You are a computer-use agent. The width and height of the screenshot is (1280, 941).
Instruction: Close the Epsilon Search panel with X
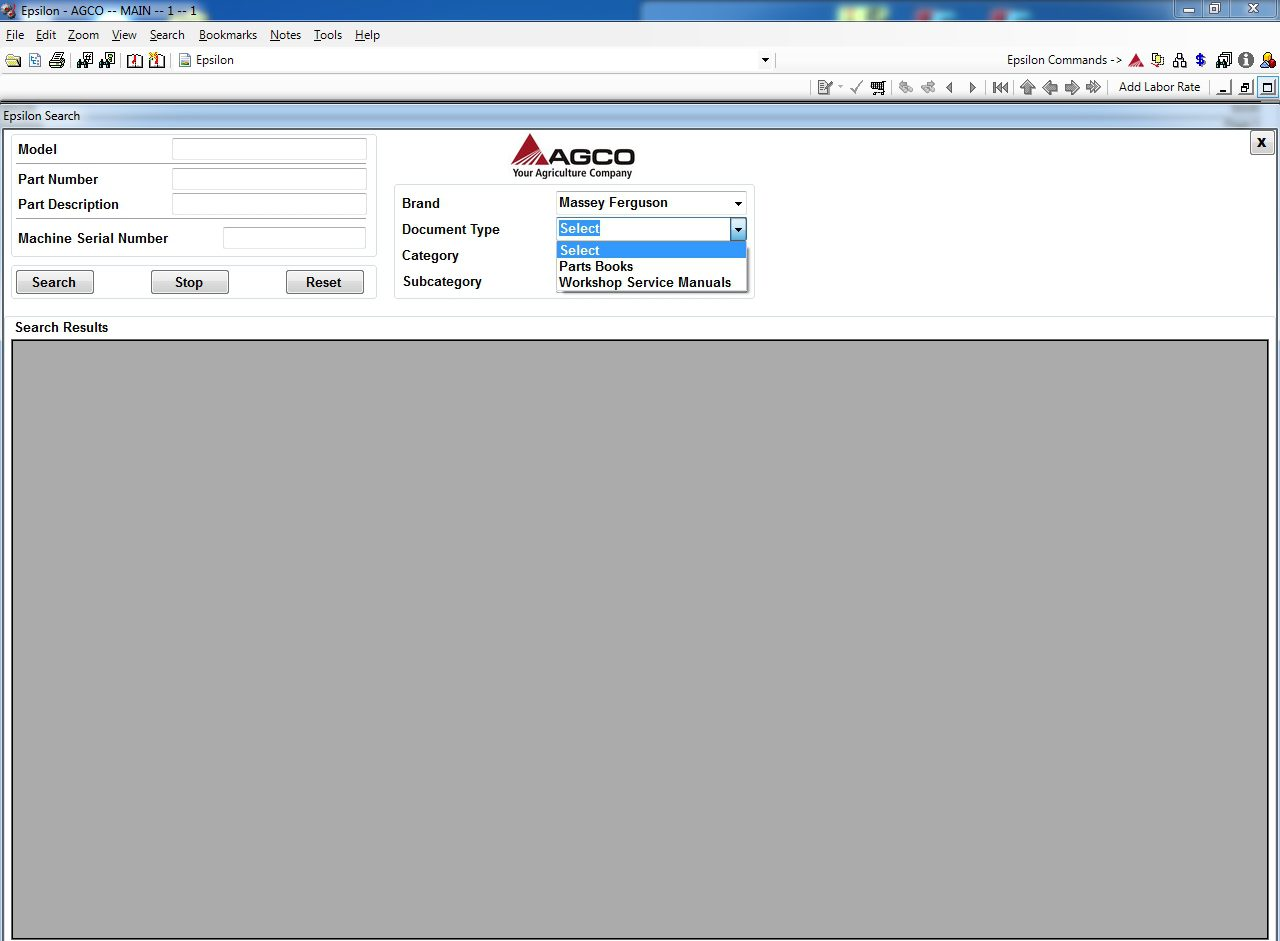point(1261,143)
